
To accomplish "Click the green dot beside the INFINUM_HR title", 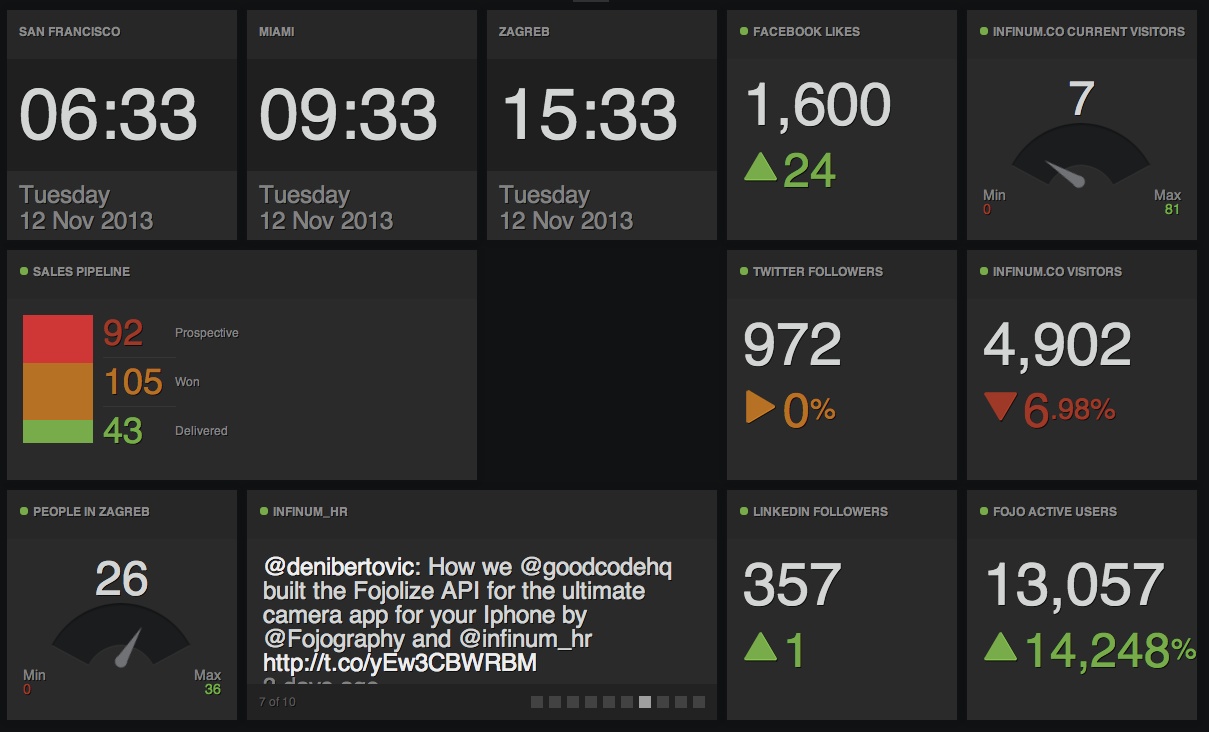I will pyautogui.click(x=263, y=511).
